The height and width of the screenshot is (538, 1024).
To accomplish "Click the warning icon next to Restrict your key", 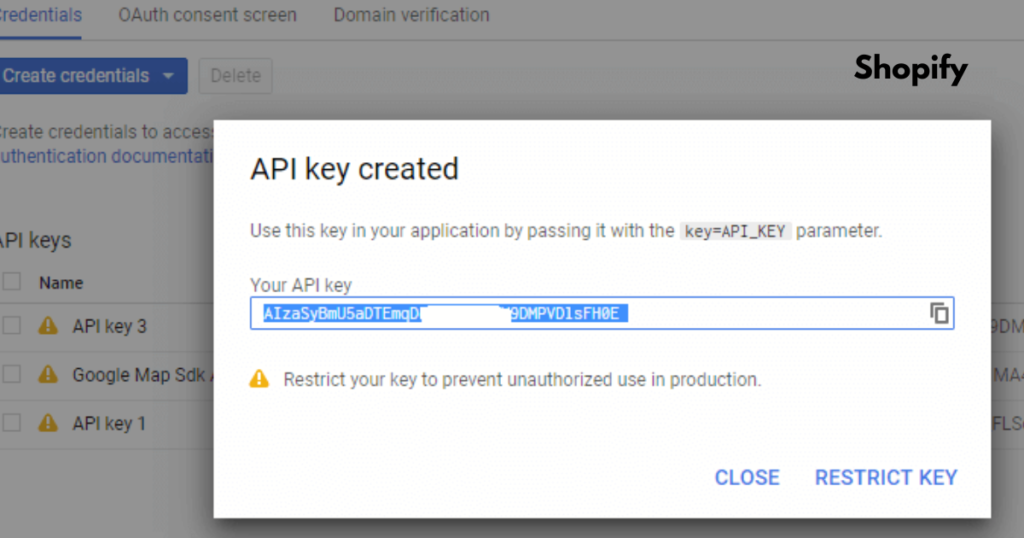I will [259, 379].
